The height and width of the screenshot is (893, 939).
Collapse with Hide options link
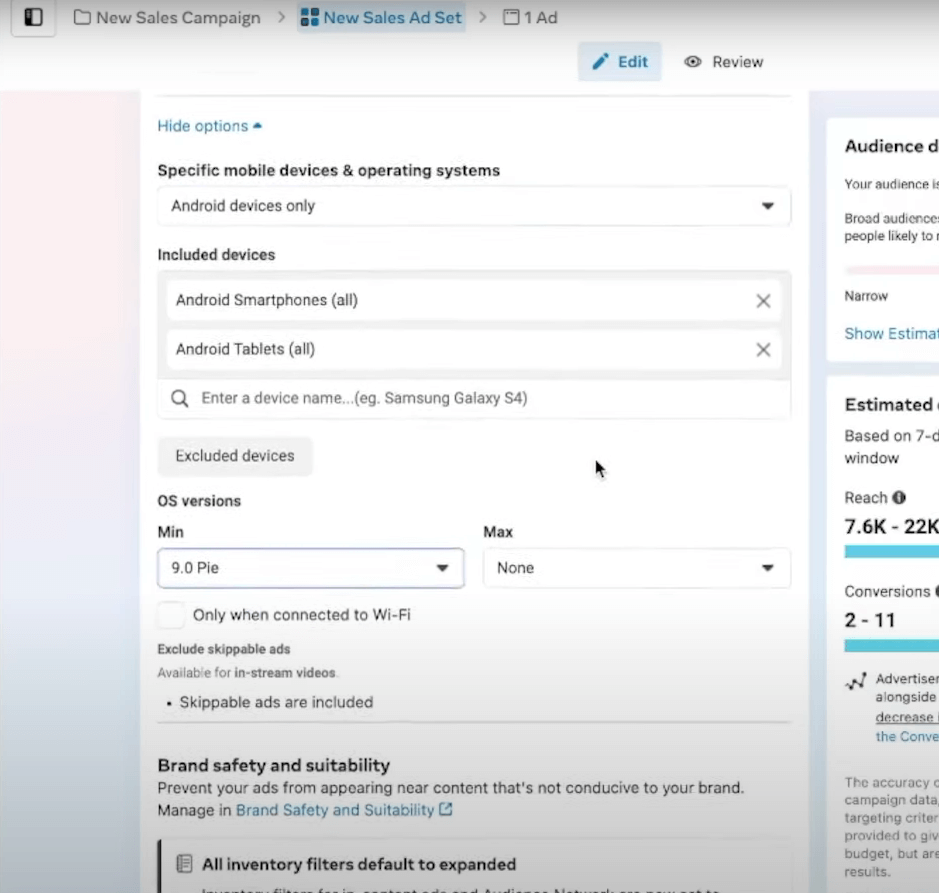pyautogui.click(x=210, y=126)
